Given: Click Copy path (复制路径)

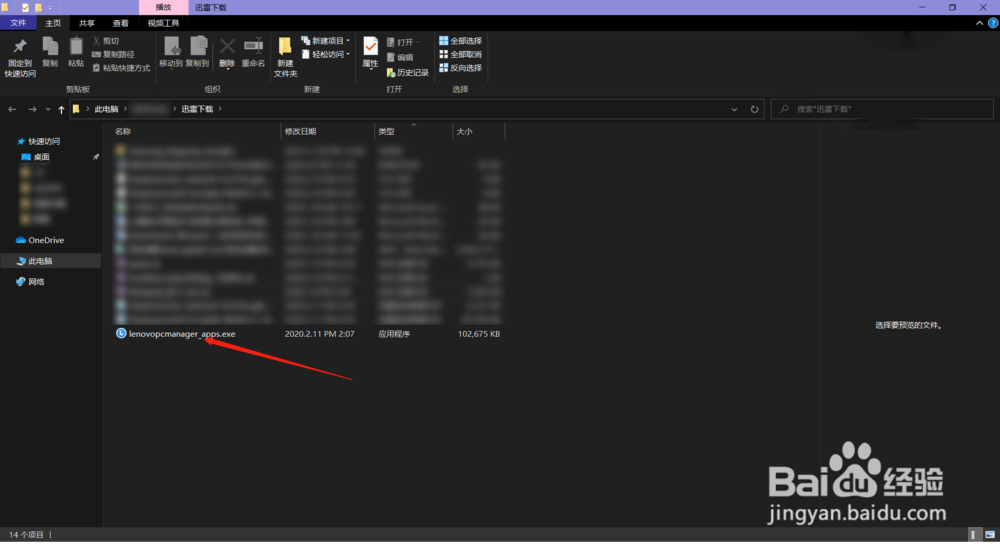Looking at the screenshot, I should tap(114, 54).
